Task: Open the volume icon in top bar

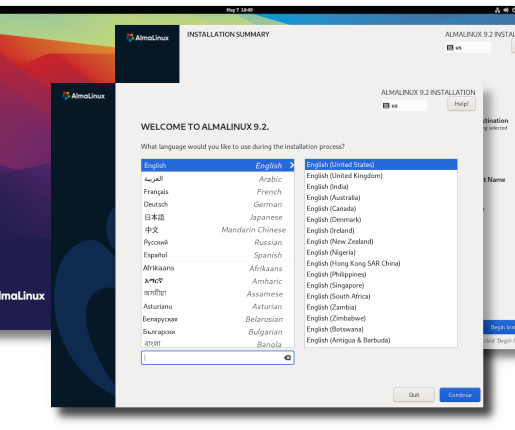Action: [x=506, y=10]
